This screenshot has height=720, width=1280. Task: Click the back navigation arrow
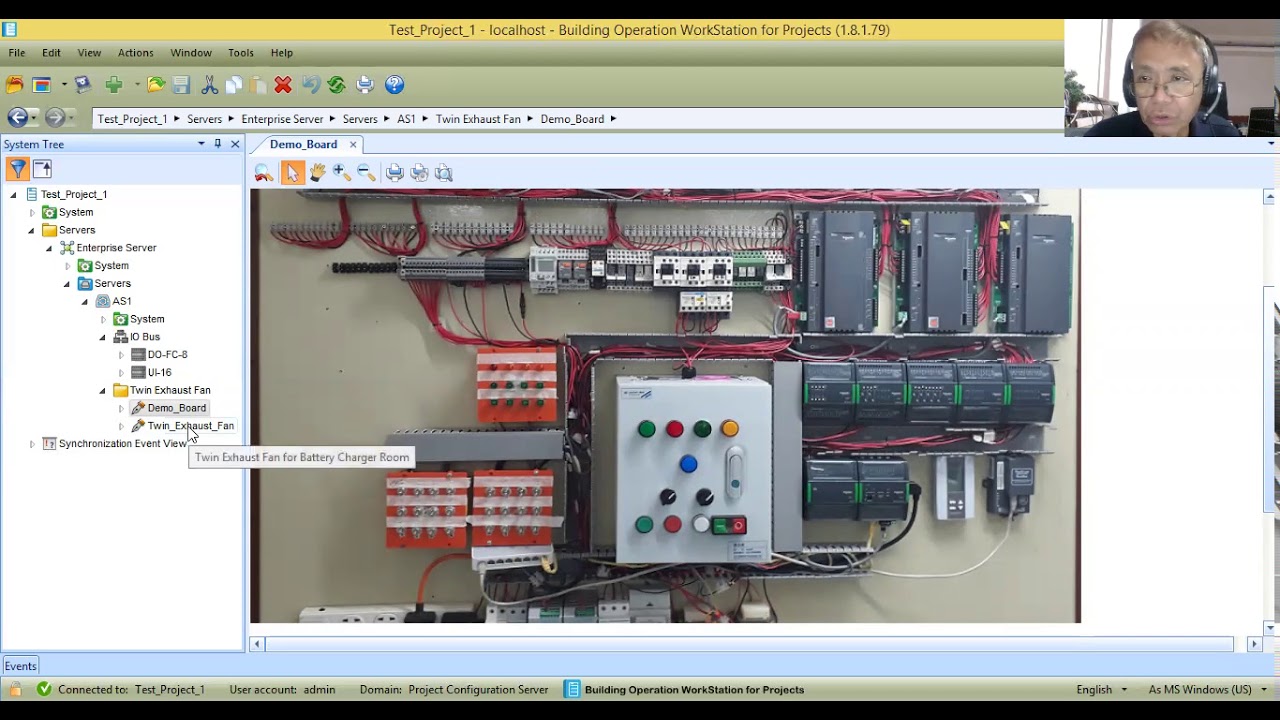pyautogui.click(x=17, y=118)
